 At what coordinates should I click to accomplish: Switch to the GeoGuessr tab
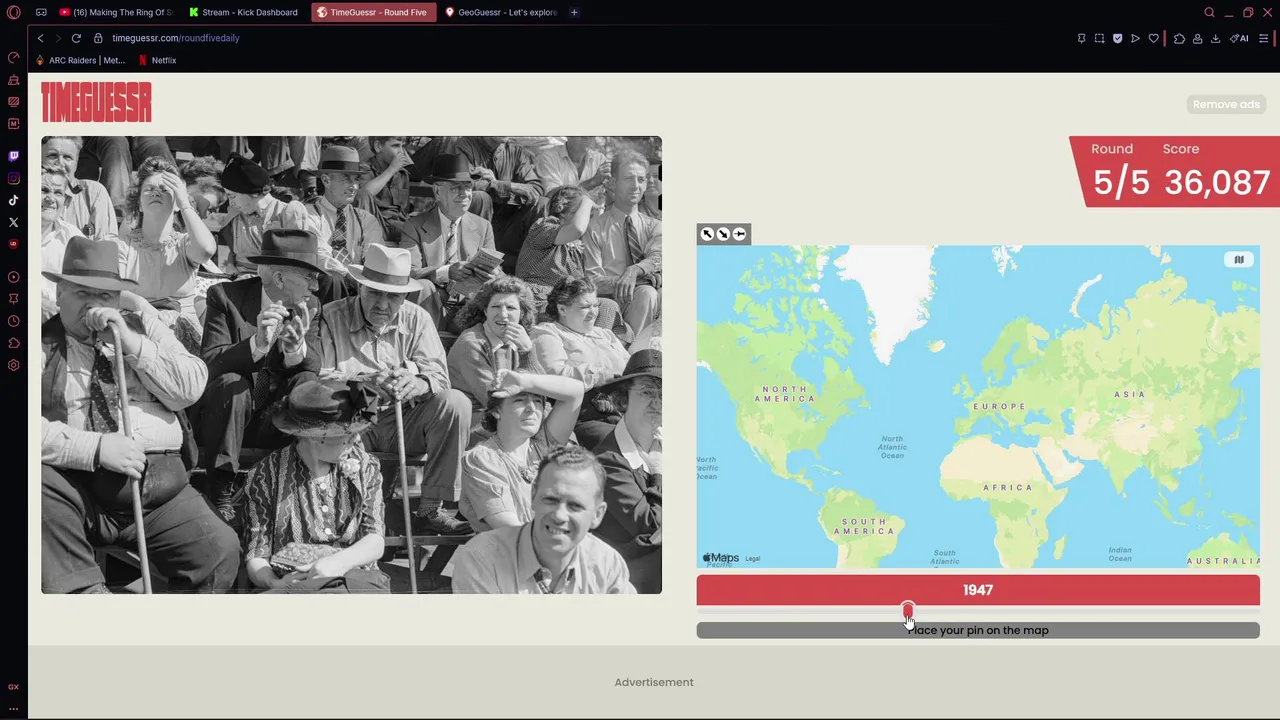coord(502,12)
